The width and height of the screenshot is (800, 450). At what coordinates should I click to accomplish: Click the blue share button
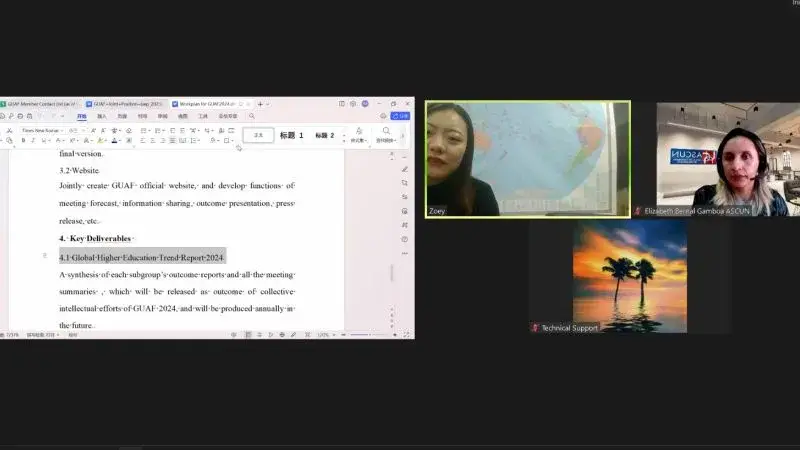400,116
